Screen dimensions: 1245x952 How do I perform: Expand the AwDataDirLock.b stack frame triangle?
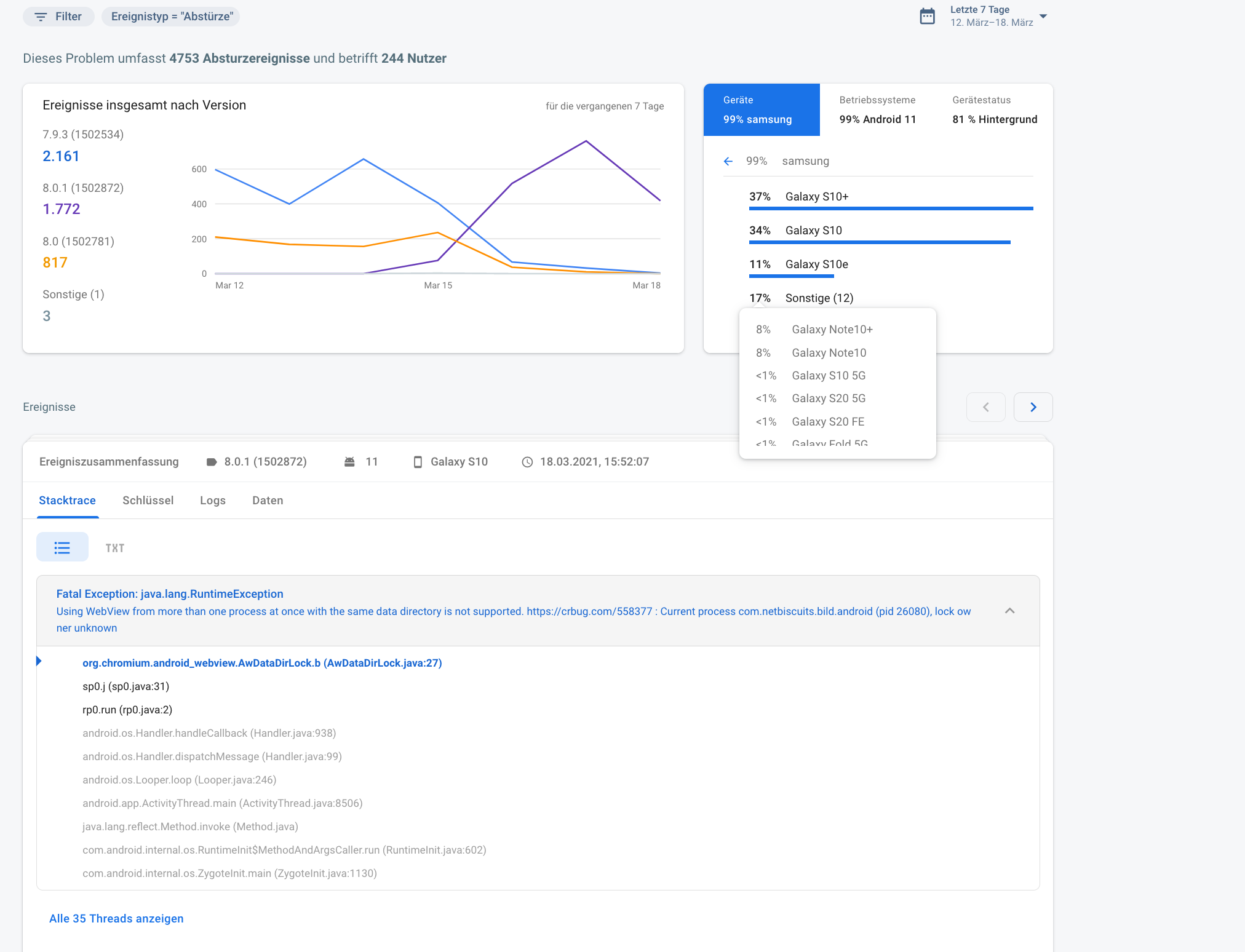coord(39,662)
